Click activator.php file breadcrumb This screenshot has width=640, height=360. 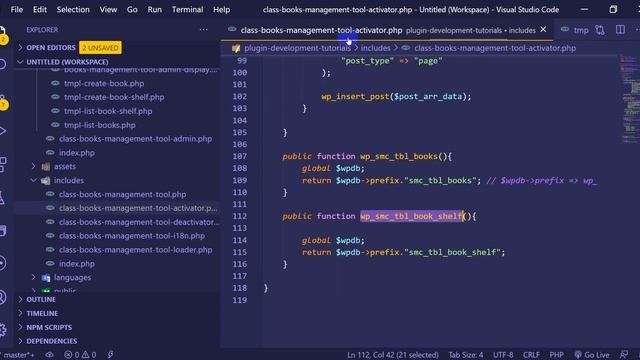[495, 48]
